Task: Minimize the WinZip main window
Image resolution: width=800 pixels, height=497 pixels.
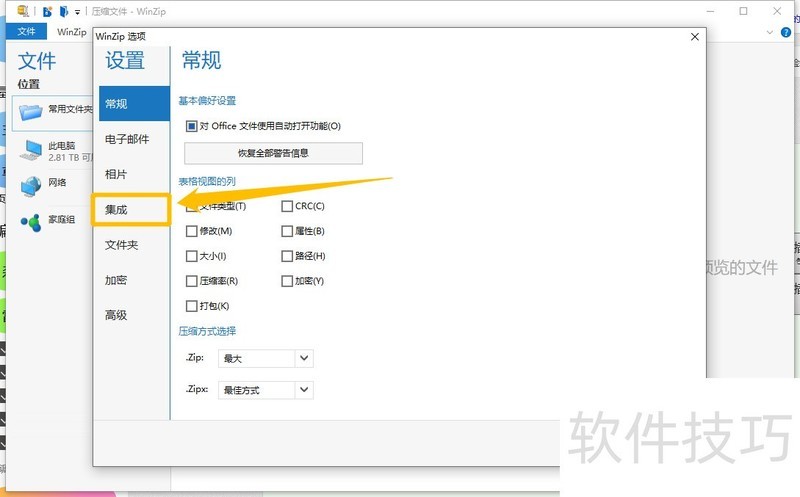Action: [x=711, y=11]
